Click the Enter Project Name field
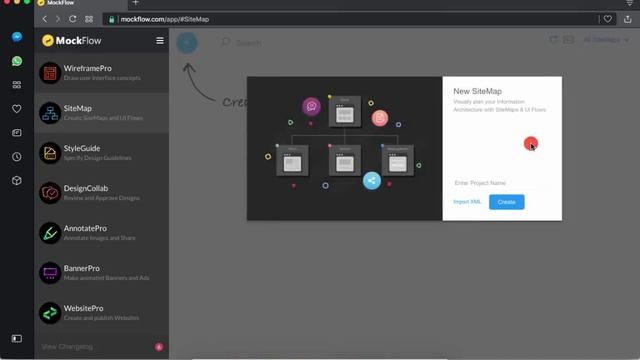 point(502,183)
